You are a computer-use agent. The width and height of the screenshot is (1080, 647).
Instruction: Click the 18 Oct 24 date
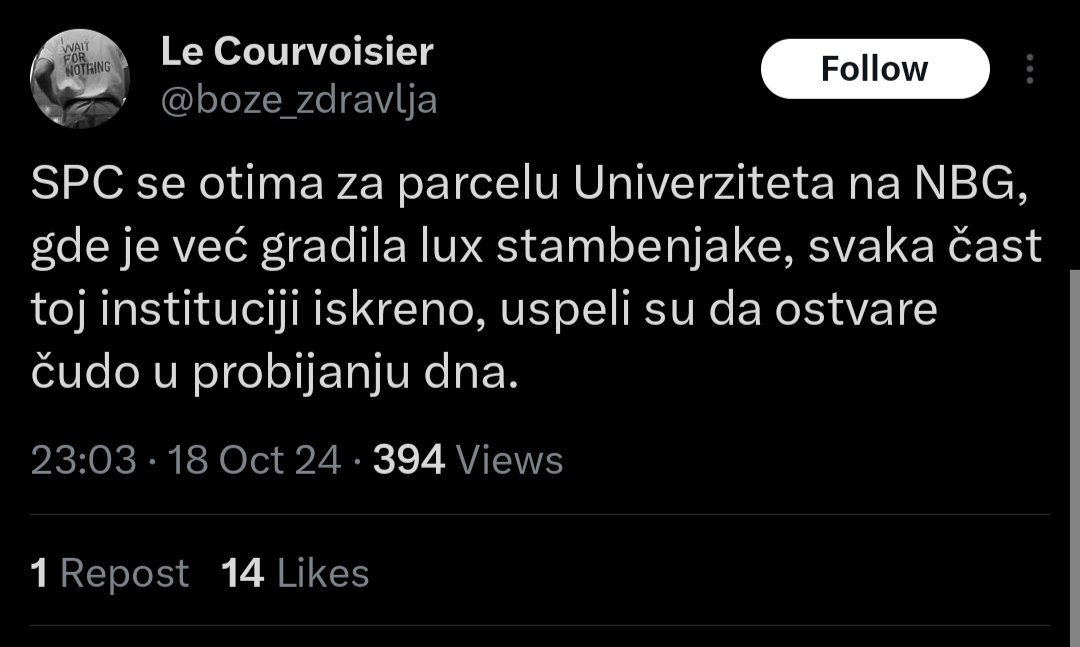click(254, 460)
